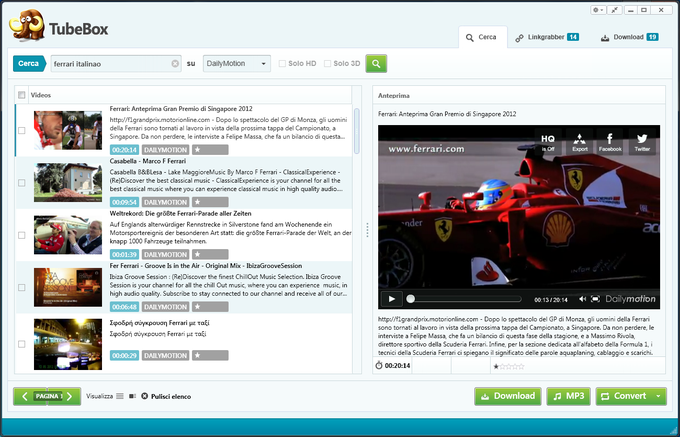Image resolution: width=680 pixels, height=437 pixels.
Task: Click the compact mode arrows icon in title bar
Action: [x=614, y=10]
